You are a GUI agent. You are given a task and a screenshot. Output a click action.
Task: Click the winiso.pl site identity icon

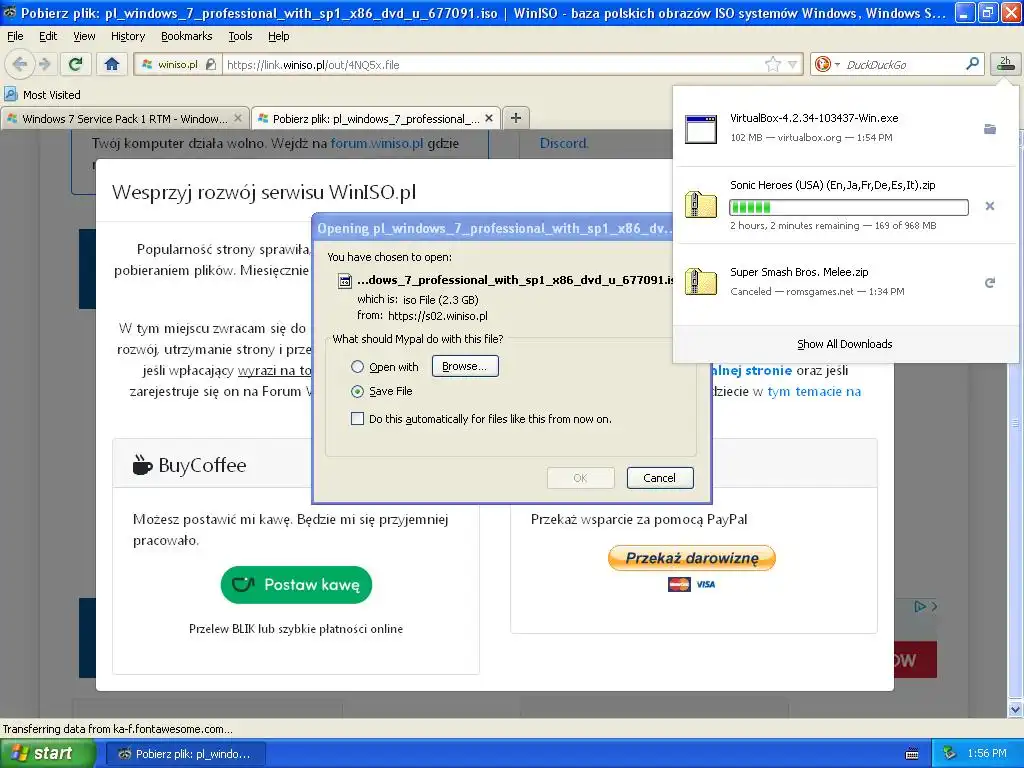coord(178,64)
